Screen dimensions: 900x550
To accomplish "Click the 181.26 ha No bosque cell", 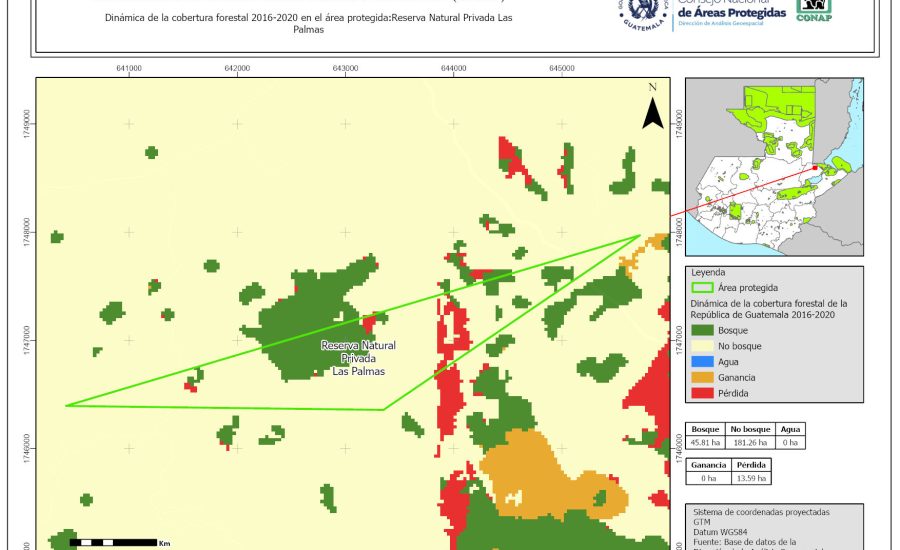I will [749, 441].
